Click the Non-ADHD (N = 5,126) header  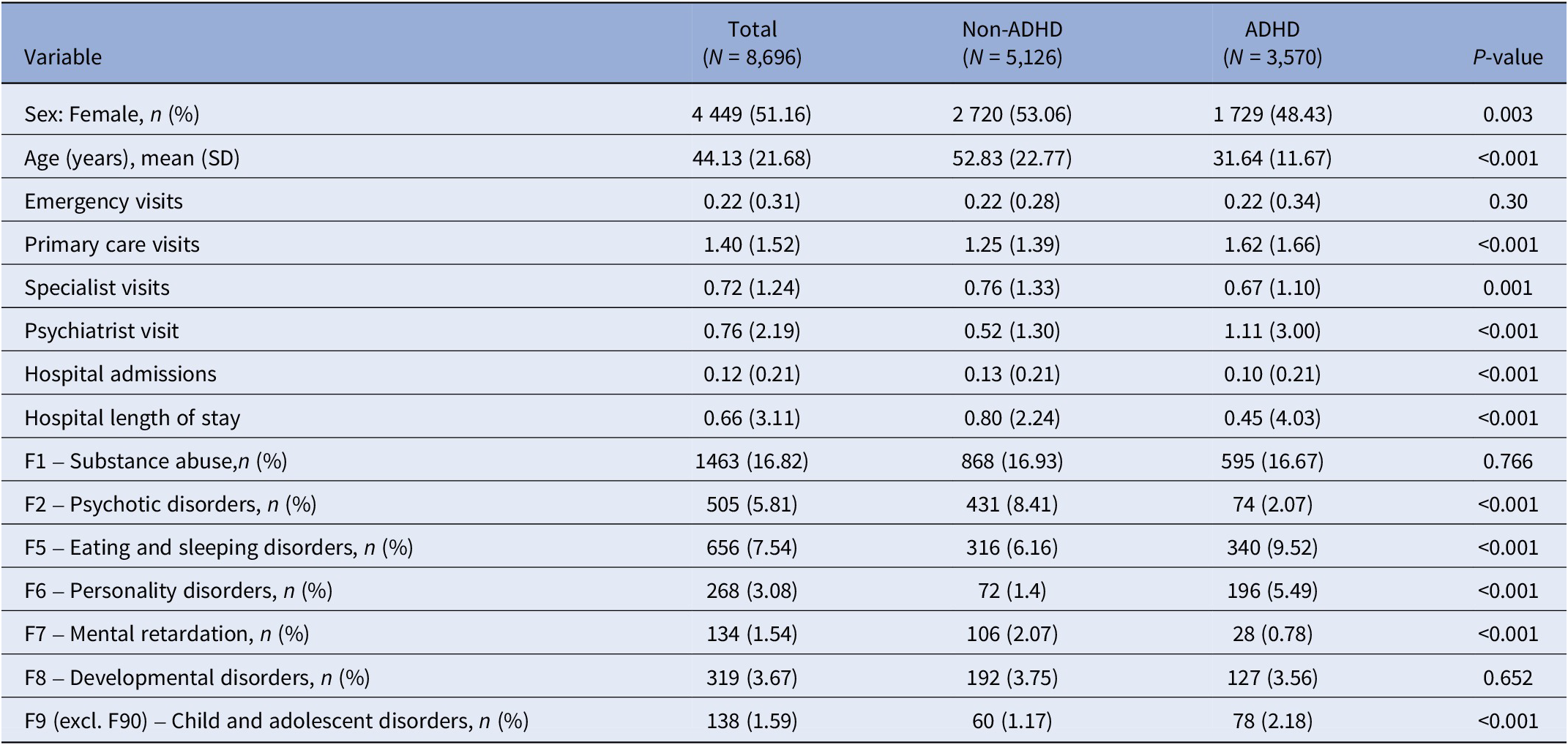pos(1012,43)
